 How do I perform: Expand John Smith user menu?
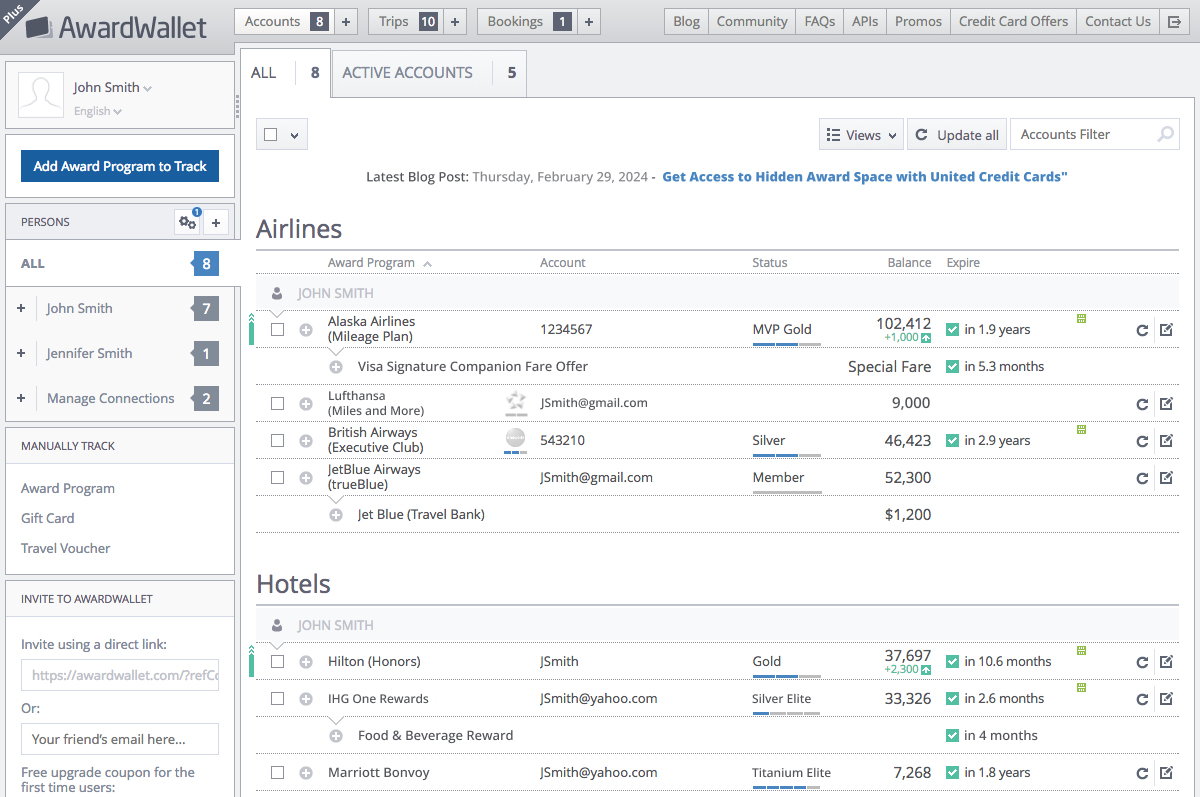[x=112, y=88]
